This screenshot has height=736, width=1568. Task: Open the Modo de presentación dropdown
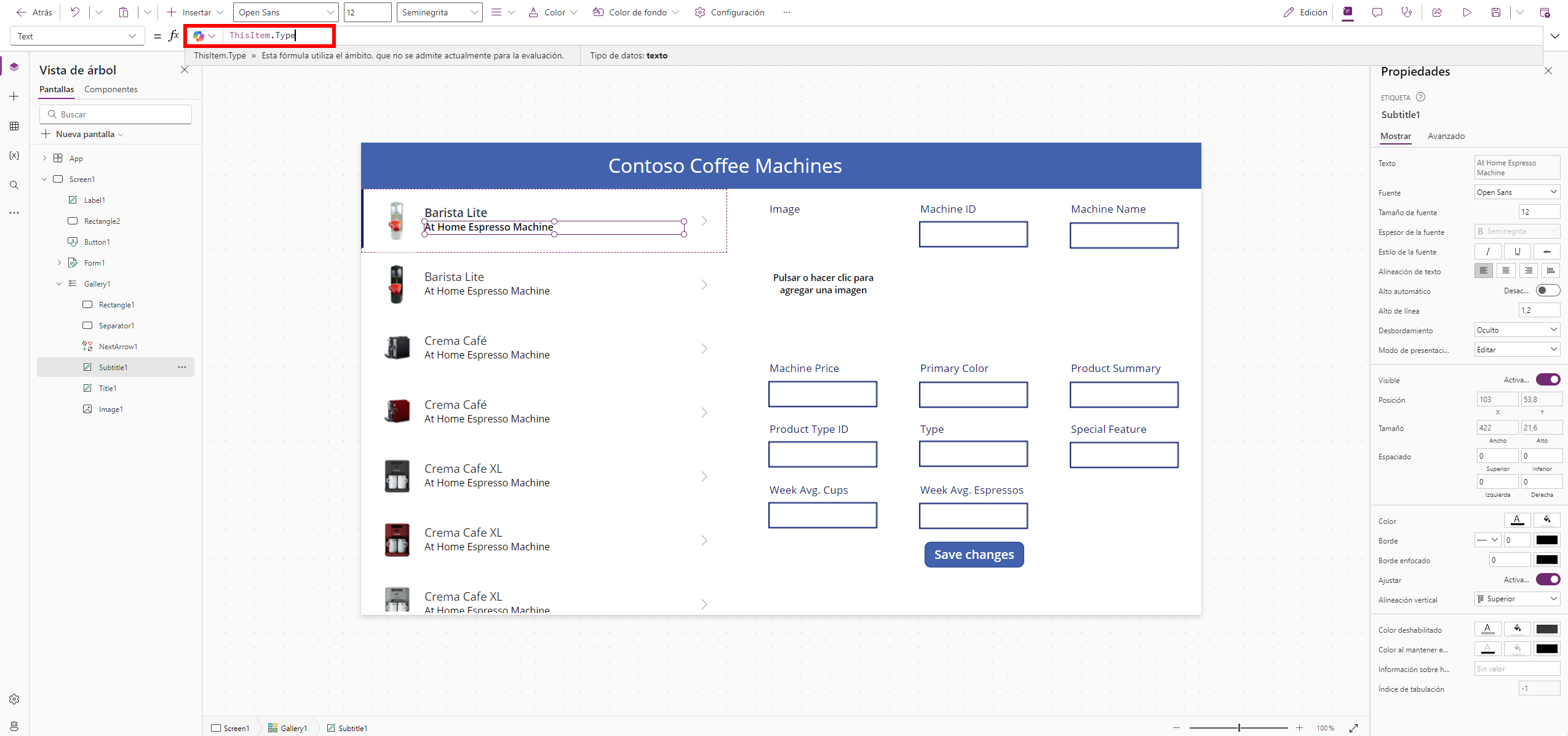point(1517,349)
